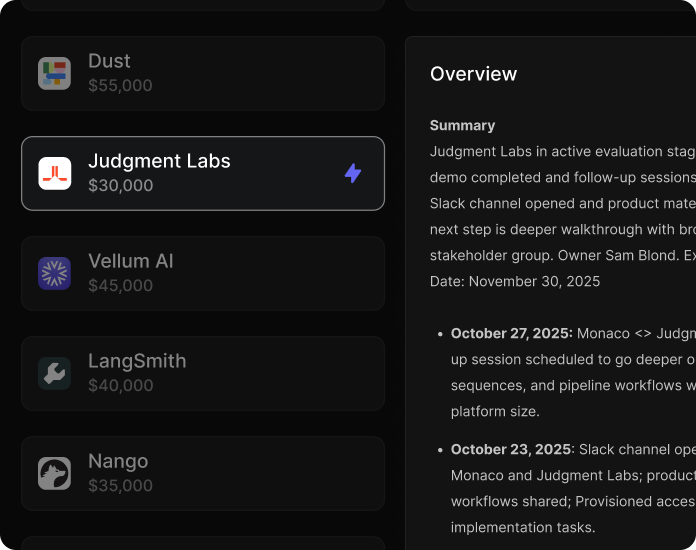Click the Overview panel heading
The height and width of the screenshot is (550, 696).
pos(473,74)
